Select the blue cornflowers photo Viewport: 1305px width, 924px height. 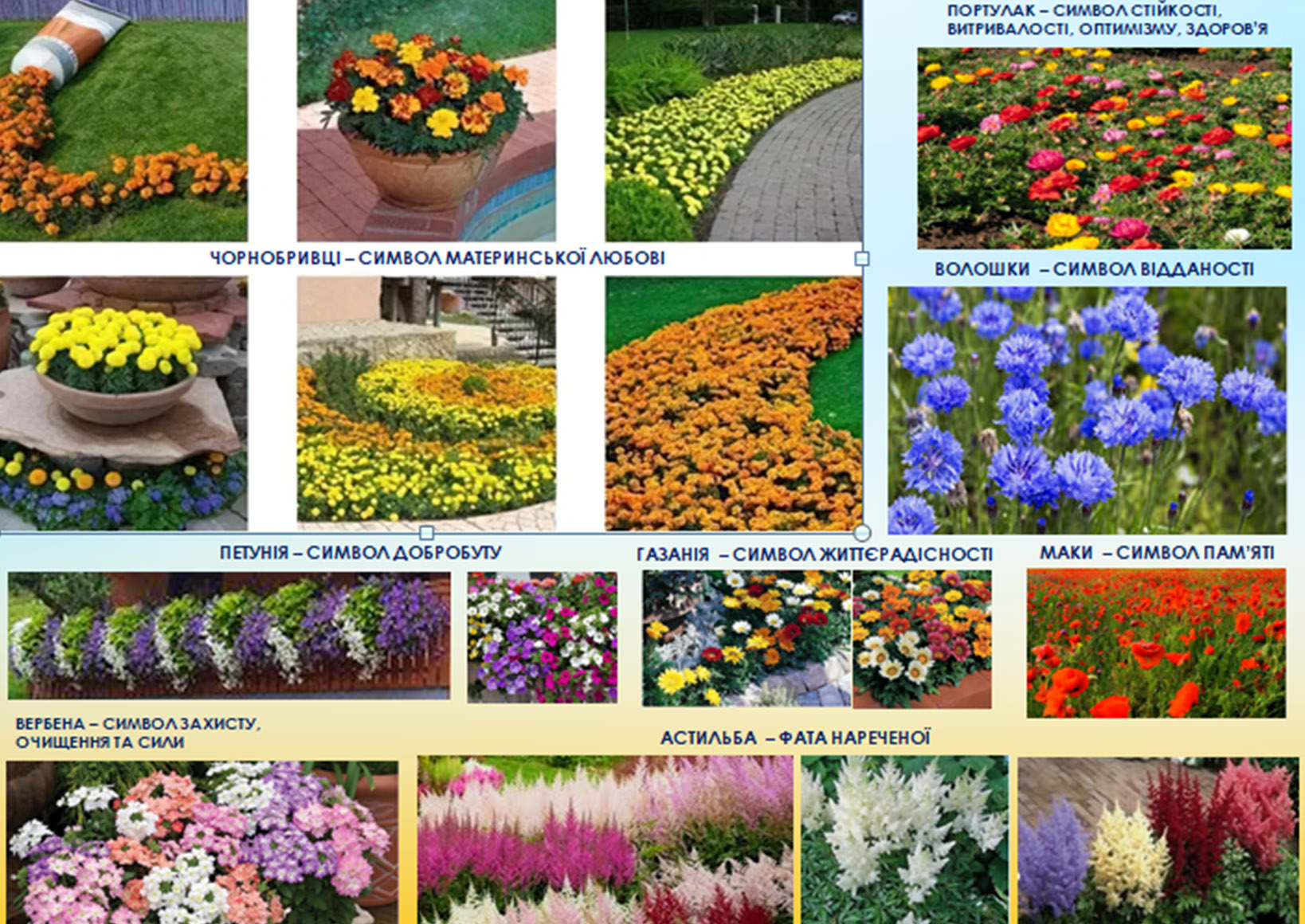[1087, 410]
